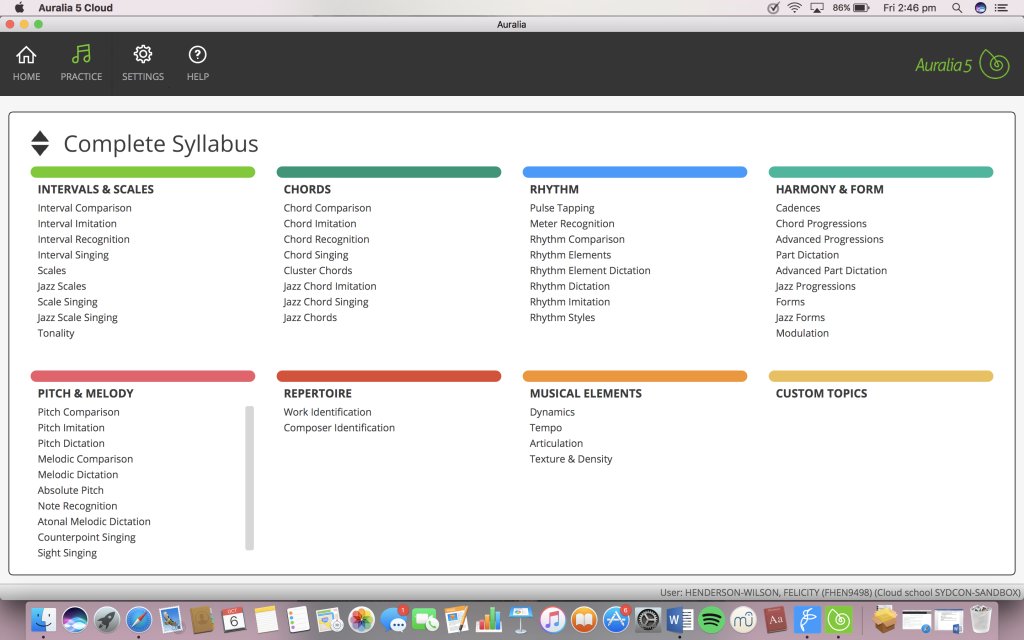The image size is (1024, 640).
Task: Open Interval Comparison topic
Action: pyautogui.click(x=84, y=208)
